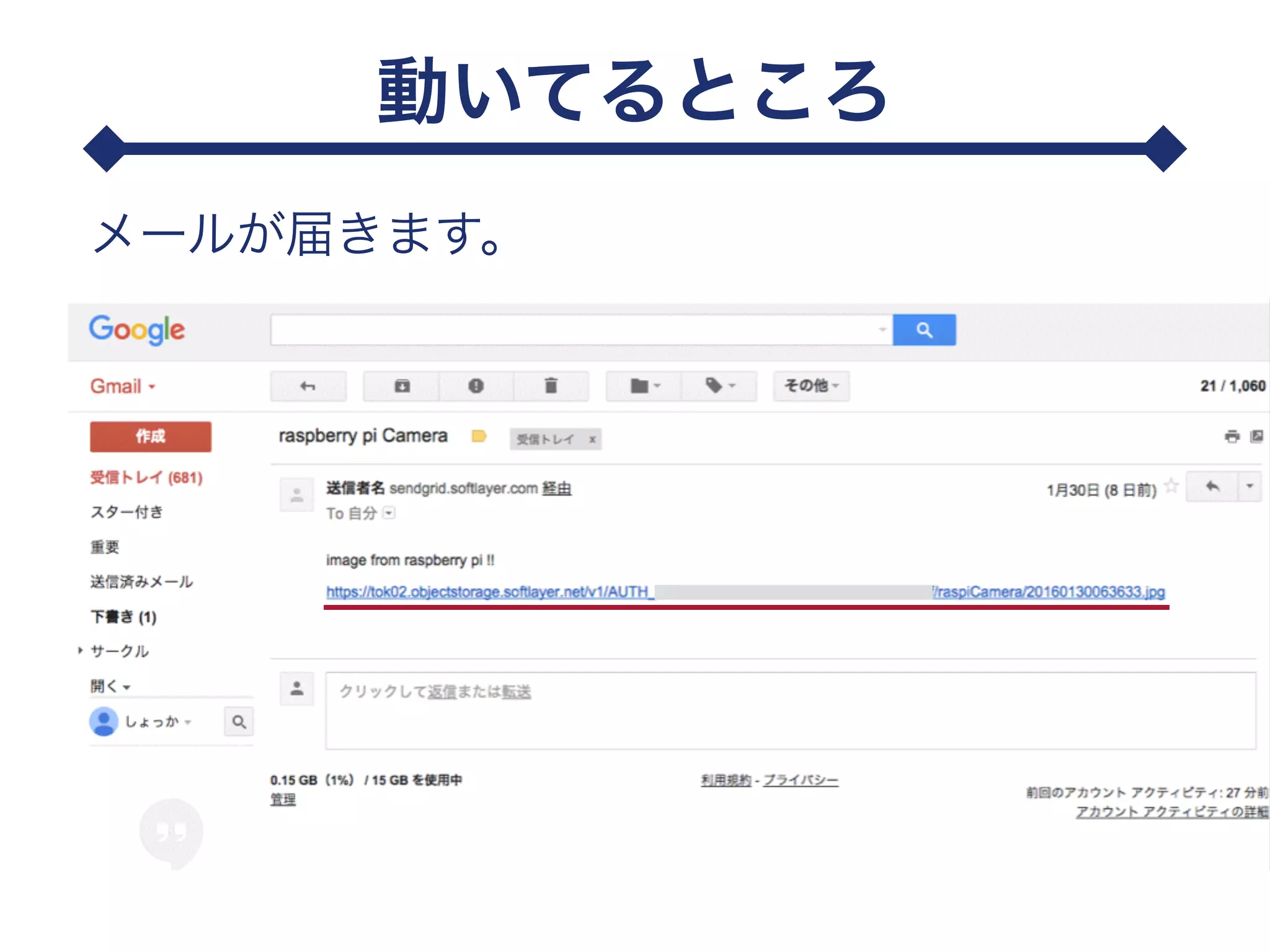The width and height of the screenshot is (1270, 952).
Task: Open 重要 important mail
Action: point(105,547)
